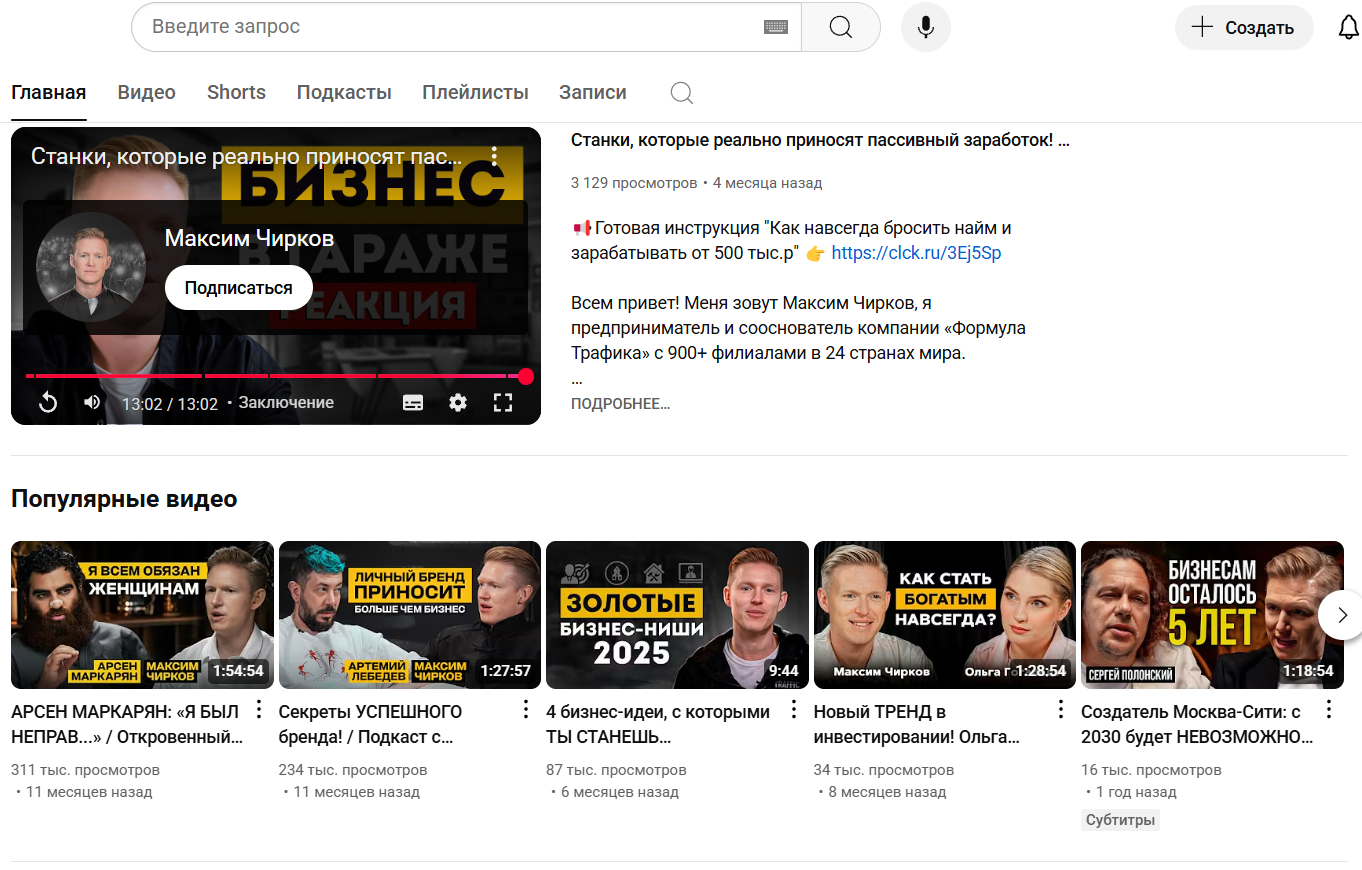Viewport: 1362px width, 870px height.
Task: Click title Секреты УСПЕШНОГО бренда! / Подкаст
Action: 370,725
